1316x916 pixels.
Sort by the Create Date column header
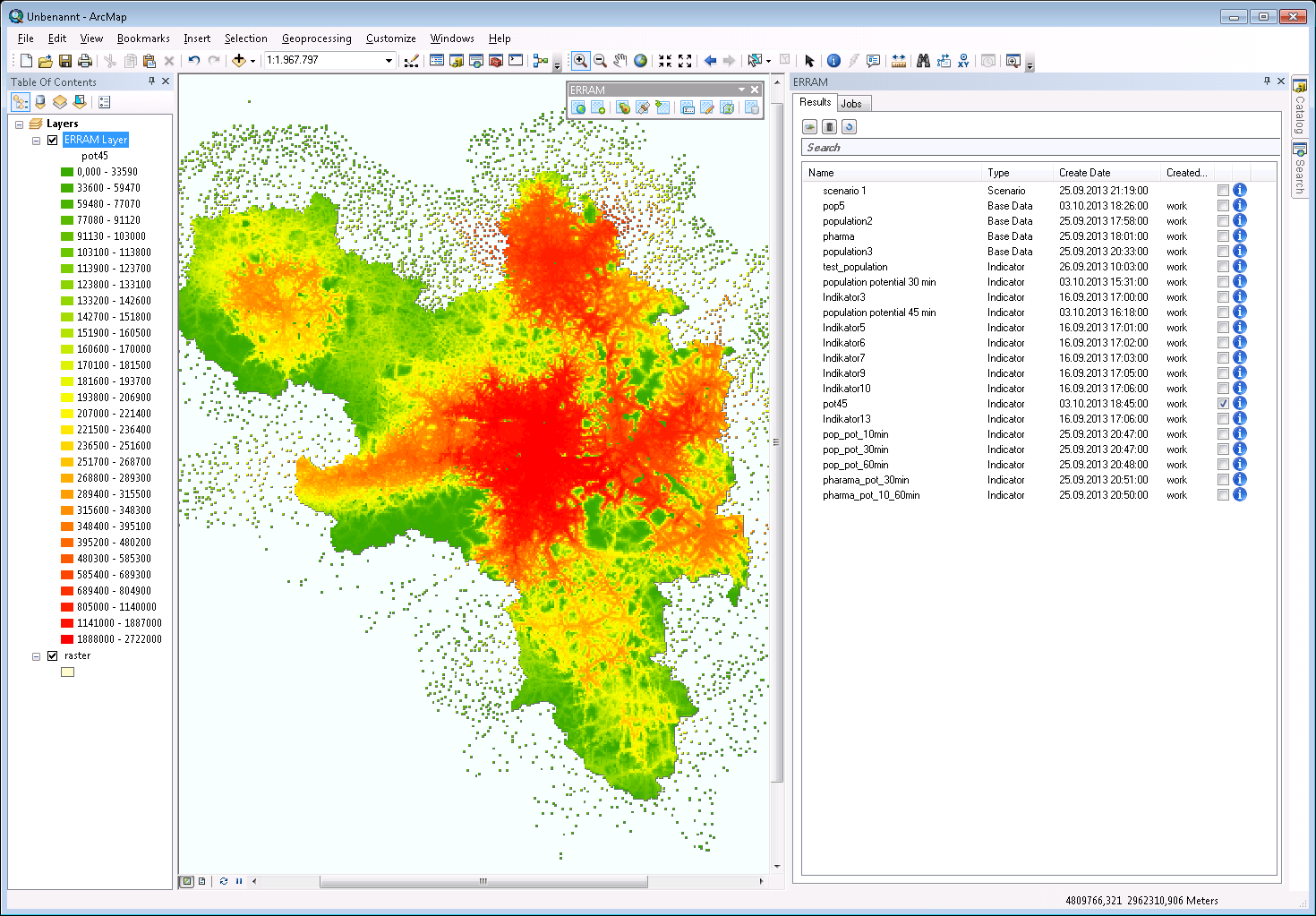point(1106,173)
